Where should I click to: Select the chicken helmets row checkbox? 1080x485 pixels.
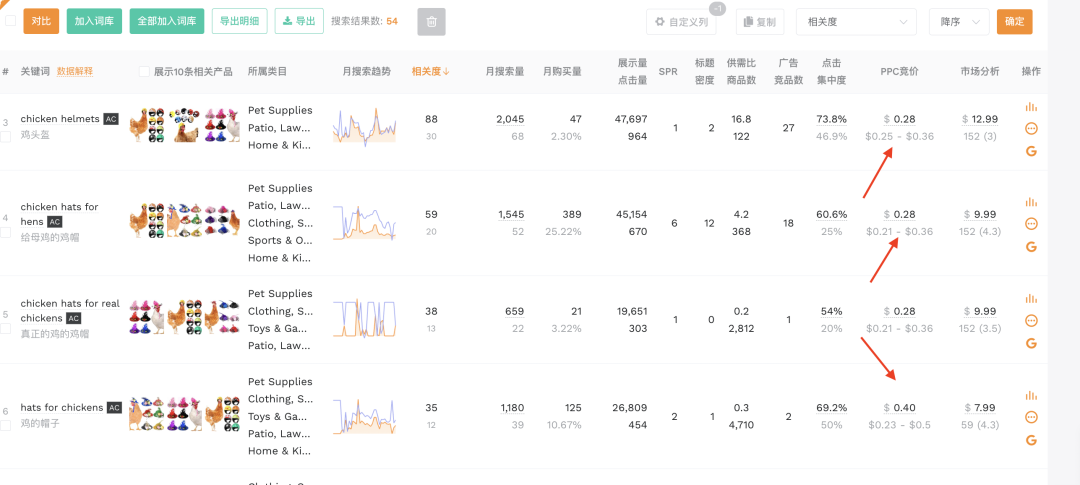tap(6, 136)
